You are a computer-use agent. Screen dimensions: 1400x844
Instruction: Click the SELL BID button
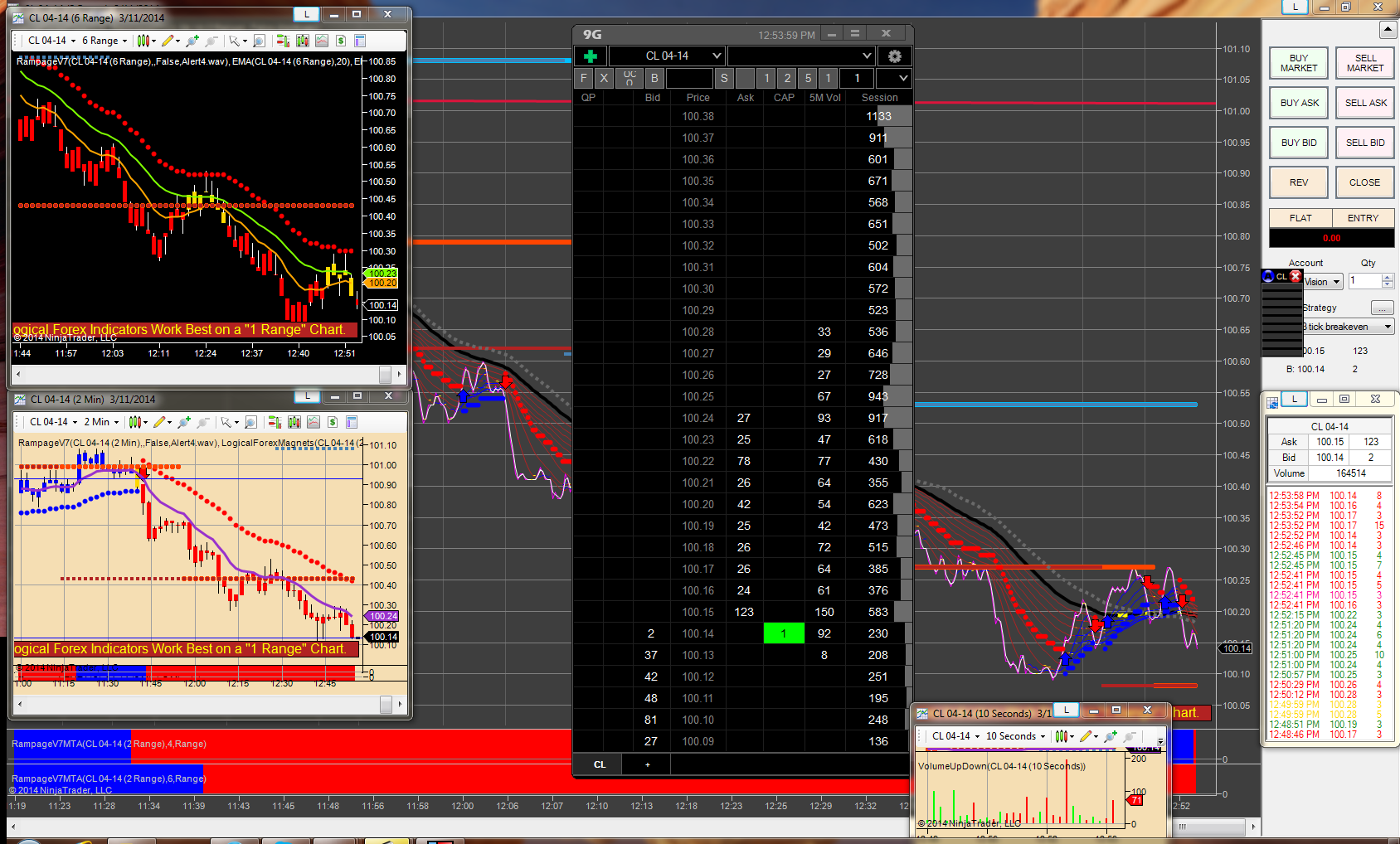1365,143
